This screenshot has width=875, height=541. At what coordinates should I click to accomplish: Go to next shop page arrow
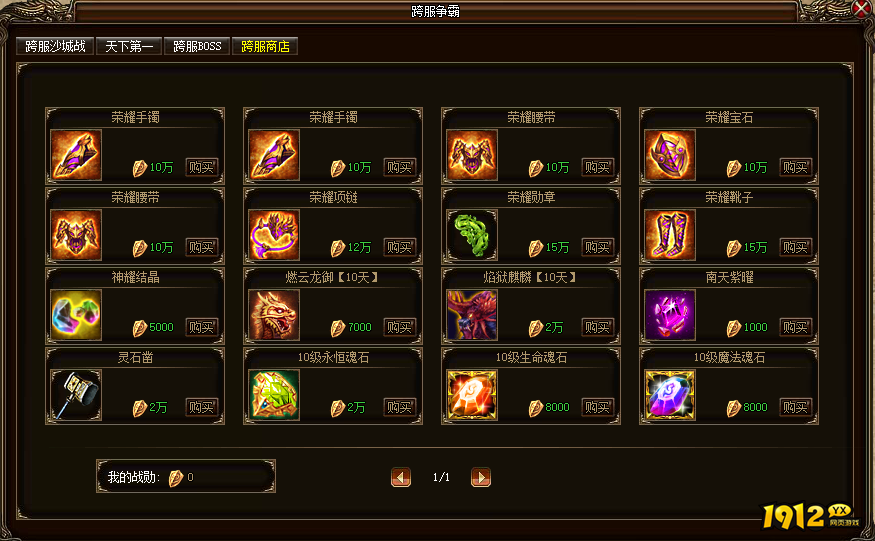coord(481,477)
